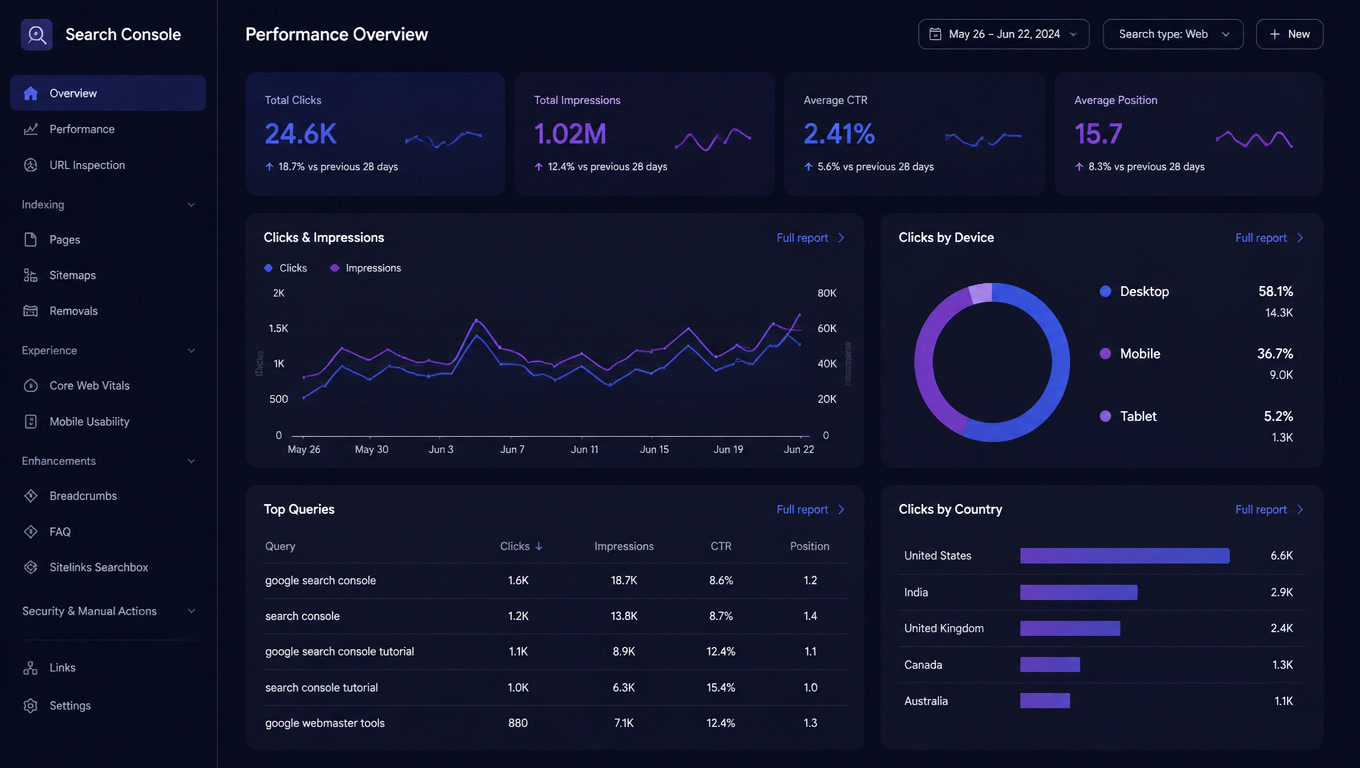Click the Overview home icon
This screenshot has height=768, width=1360.
pyautogui.click(x=31, y=93)
